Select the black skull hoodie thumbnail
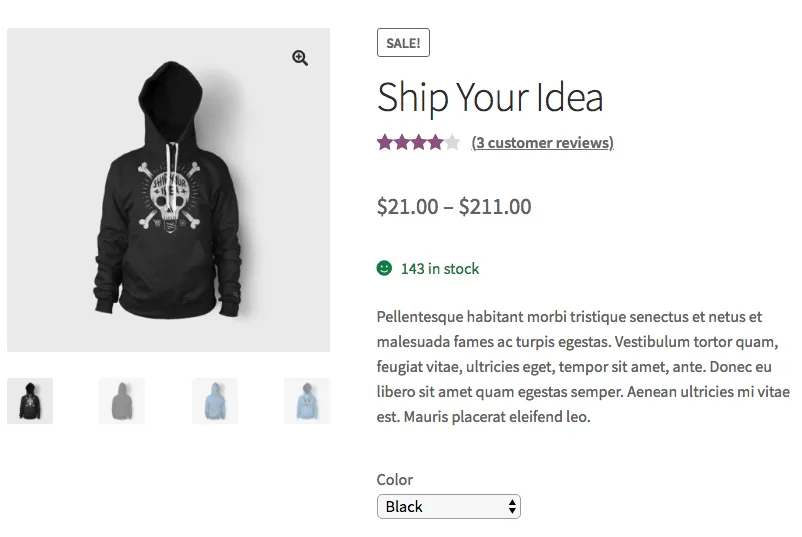The height and width of the screenshot is (537, 802). point(30,401)
